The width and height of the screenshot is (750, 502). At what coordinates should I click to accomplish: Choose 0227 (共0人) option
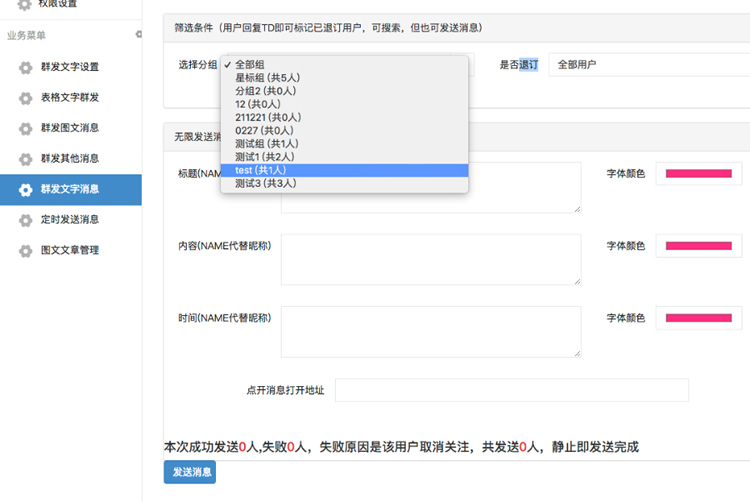[344, 131]
